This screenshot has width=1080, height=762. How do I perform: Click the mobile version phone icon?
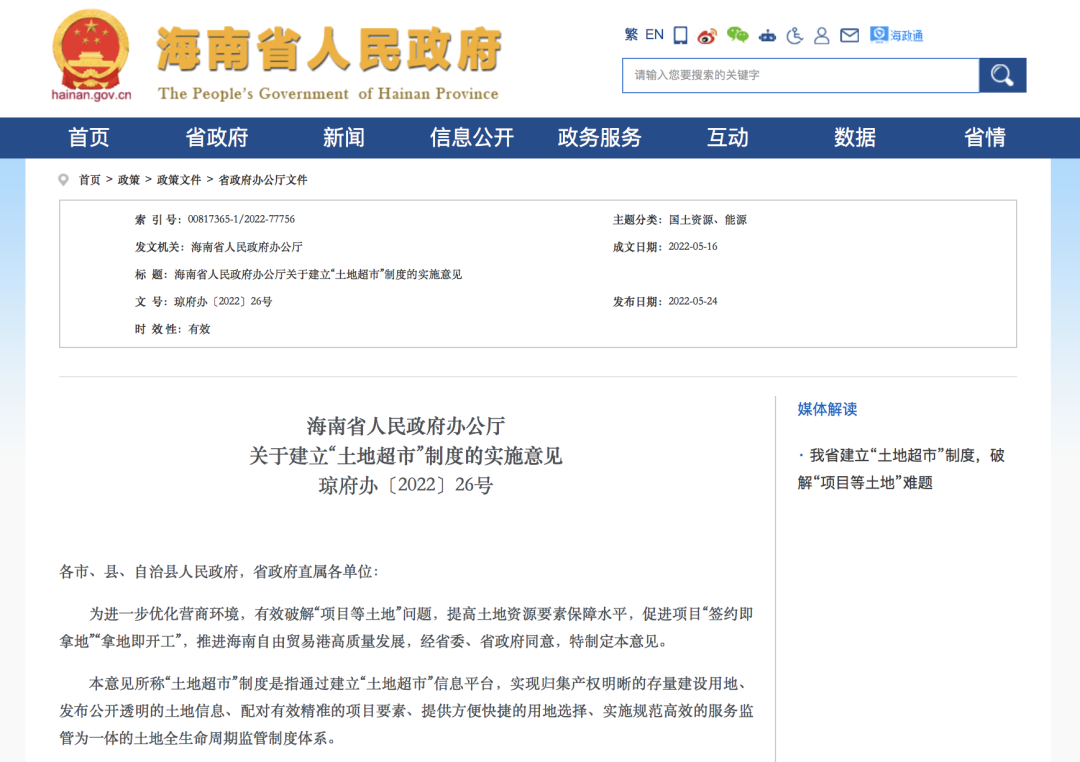(680, 35)
